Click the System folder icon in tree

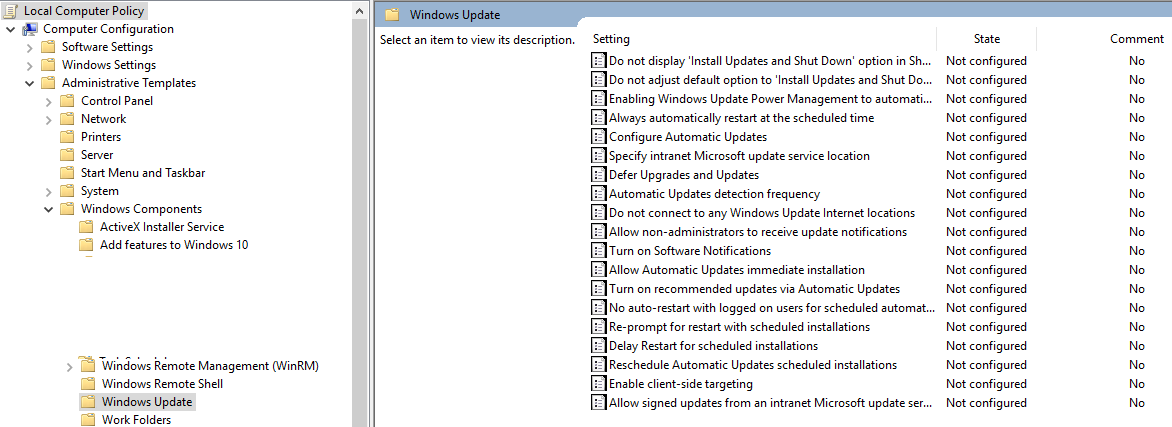68,191
